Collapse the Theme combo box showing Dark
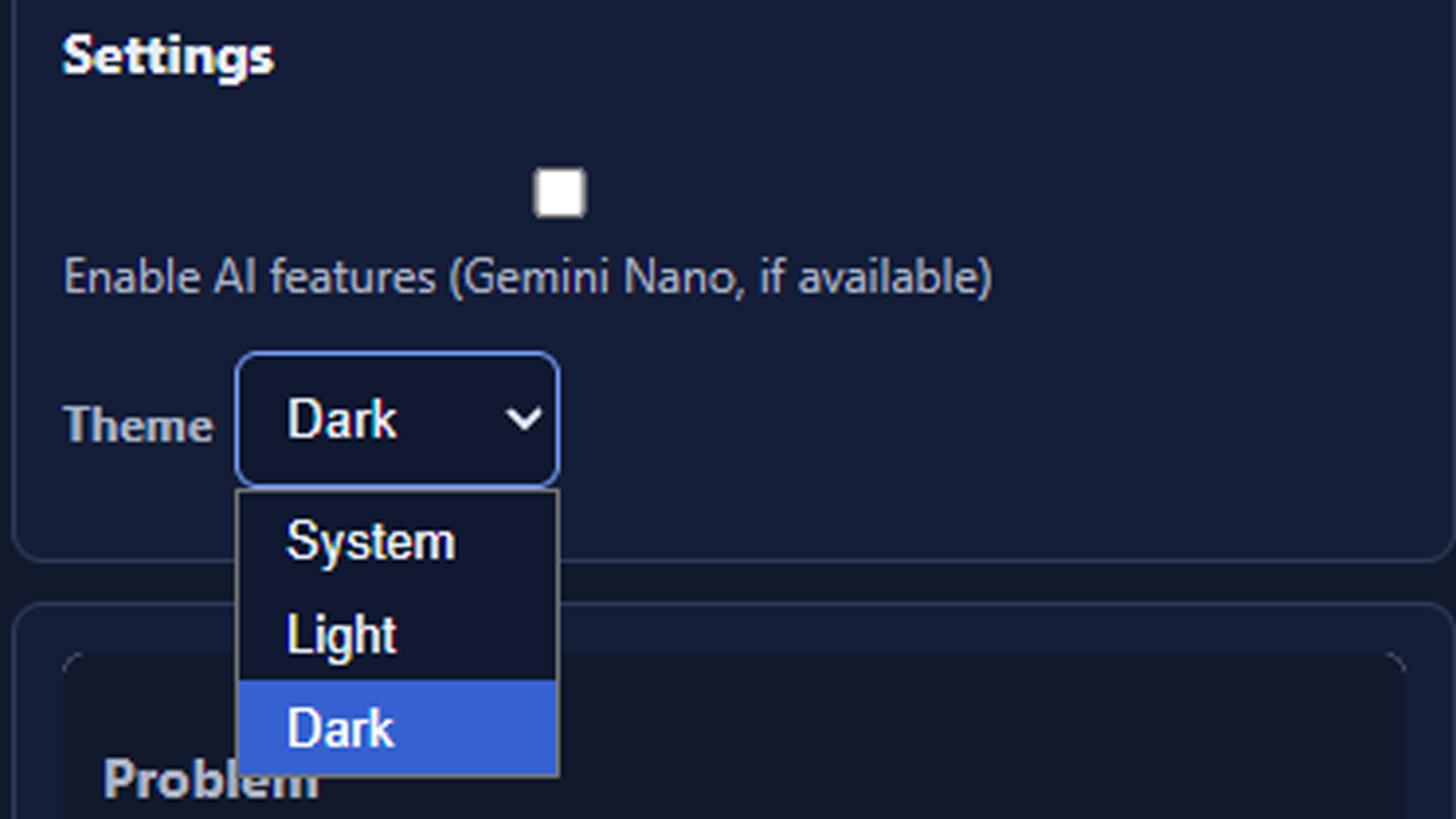1456x819 pixels. pos(397,419)
